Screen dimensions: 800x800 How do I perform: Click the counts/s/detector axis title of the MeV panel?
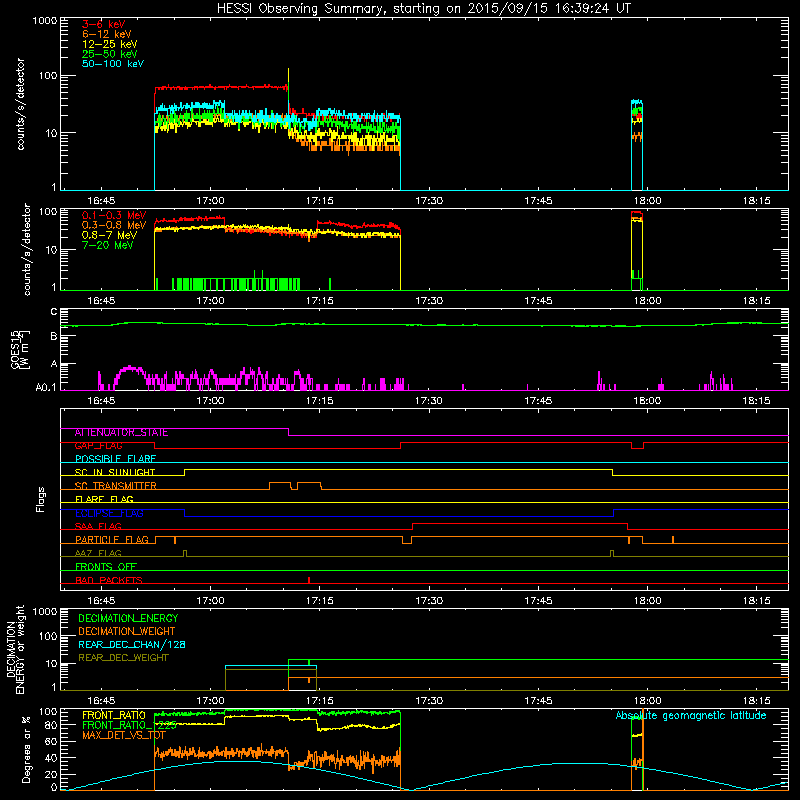tap(27, 249)
